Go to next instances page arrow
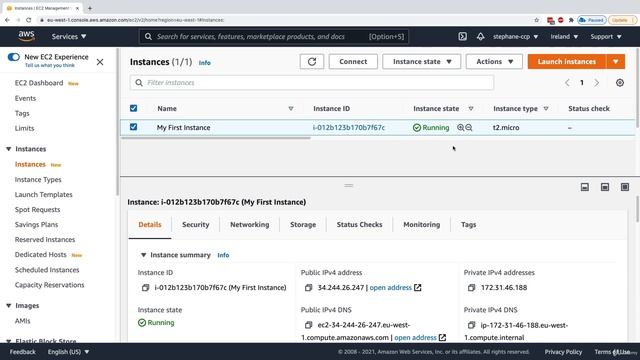The height and width of the screenshot is (360, 640). [597, 83]
